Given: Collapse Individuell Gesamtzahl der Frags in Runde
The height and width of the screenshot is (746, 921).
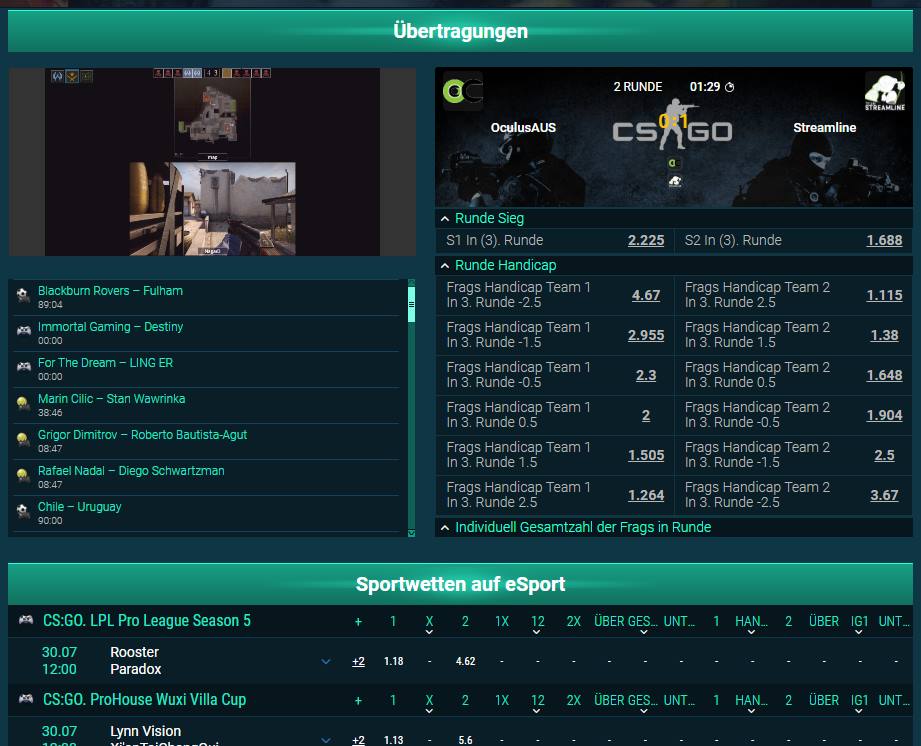Looking at the screenshot, I should 445,527.
